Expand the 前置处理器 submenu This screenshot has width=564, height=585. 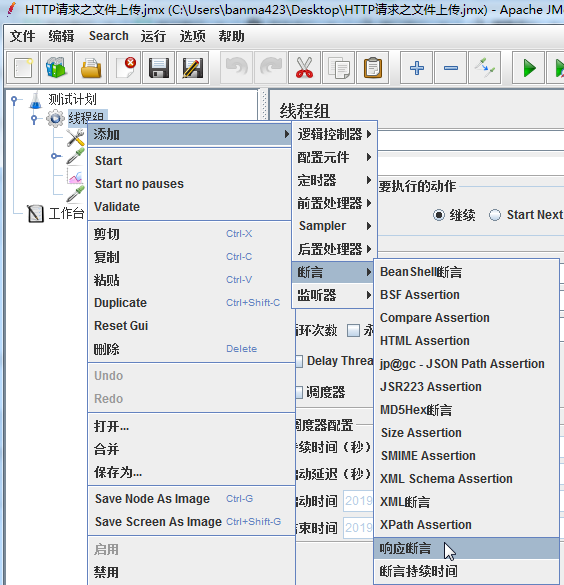click(x=334, y=203)
